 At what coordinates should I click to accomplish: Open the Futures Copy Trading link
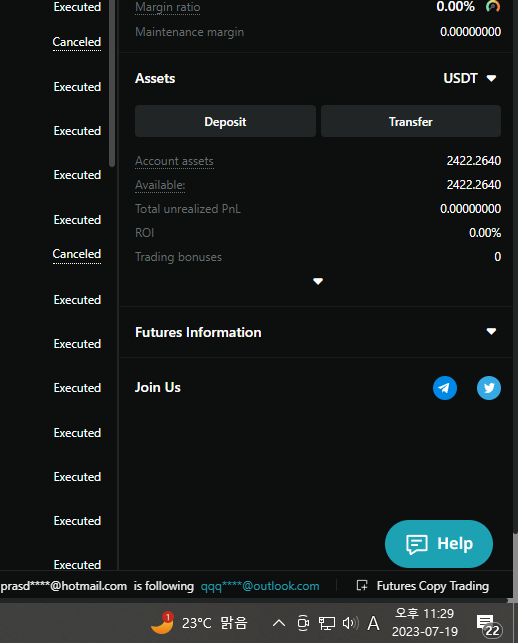(433, 586)
